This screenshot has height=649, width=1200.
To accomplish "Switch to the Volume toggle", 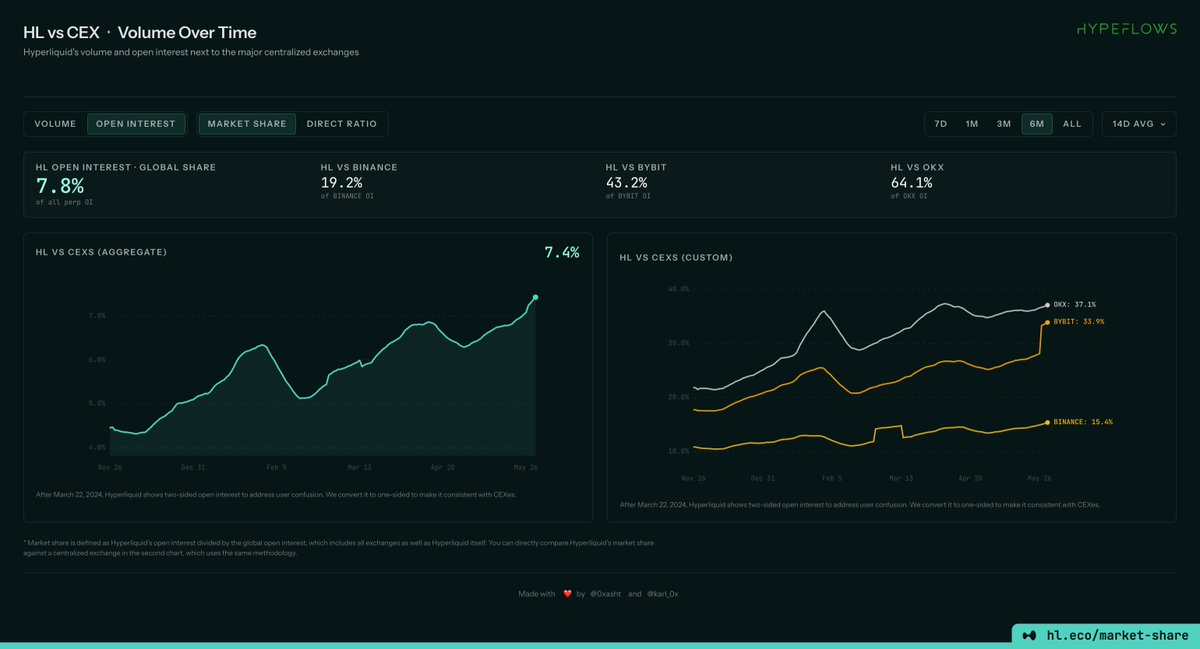I will pos(55,124).
